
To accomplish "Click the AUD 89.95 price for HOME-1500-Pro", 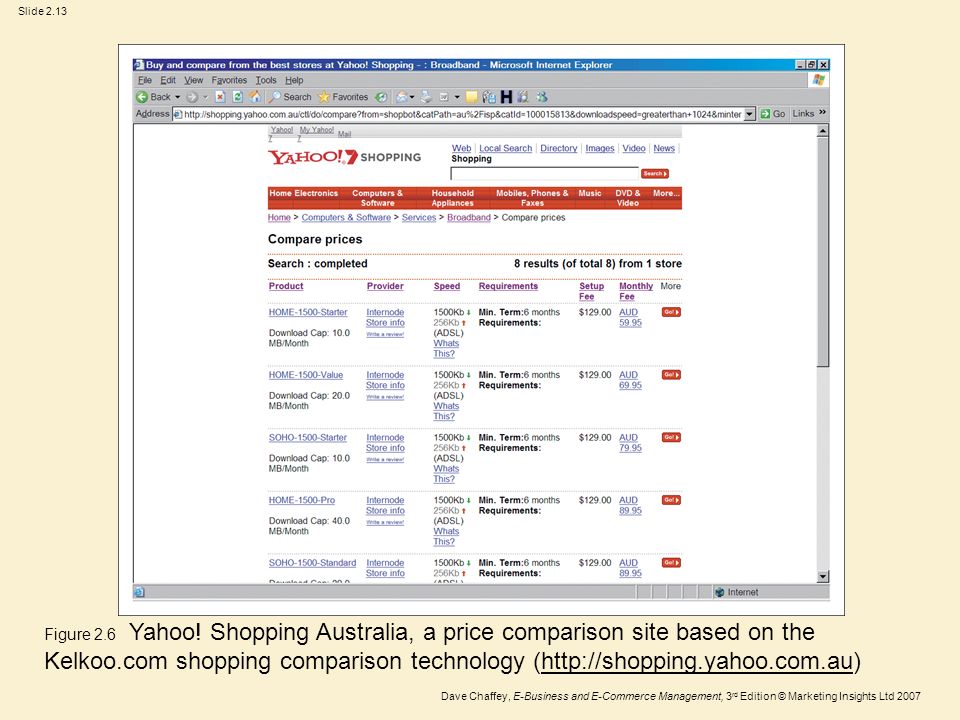I will point(630,505).
